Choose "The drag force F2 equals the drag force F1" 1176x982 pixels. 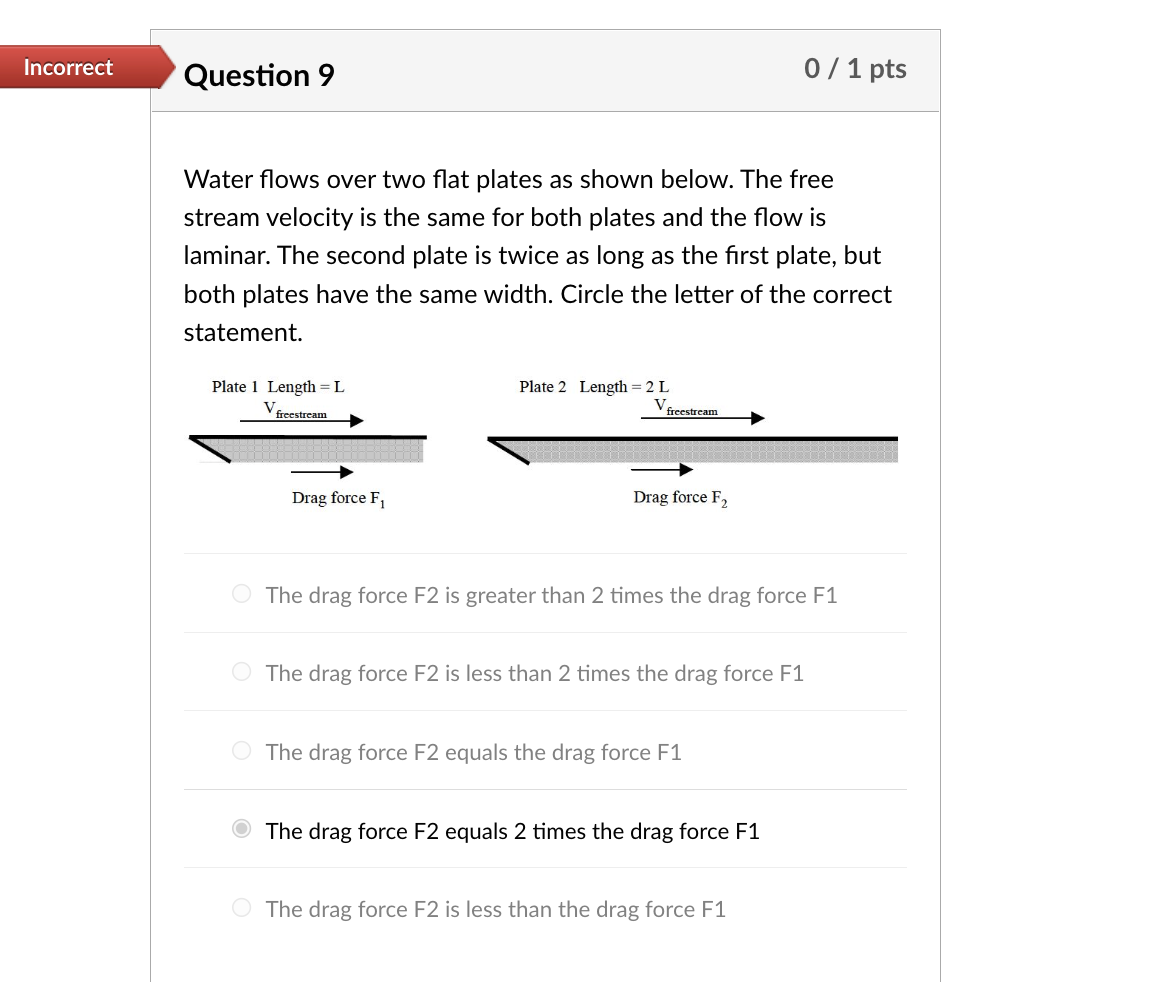(473, 752)
